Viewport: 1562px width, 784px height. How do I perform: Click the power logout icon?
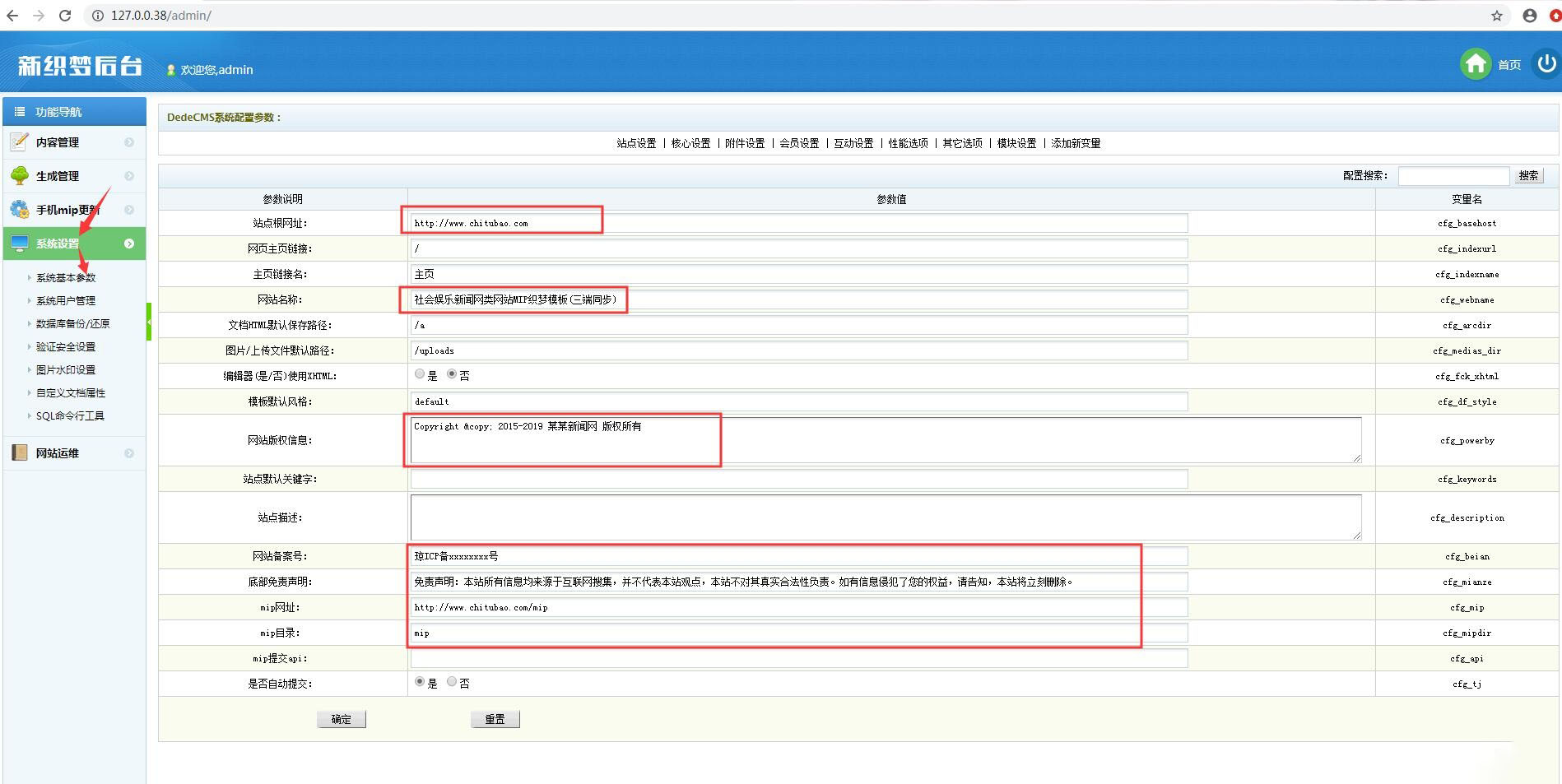tap(1546, 63)
